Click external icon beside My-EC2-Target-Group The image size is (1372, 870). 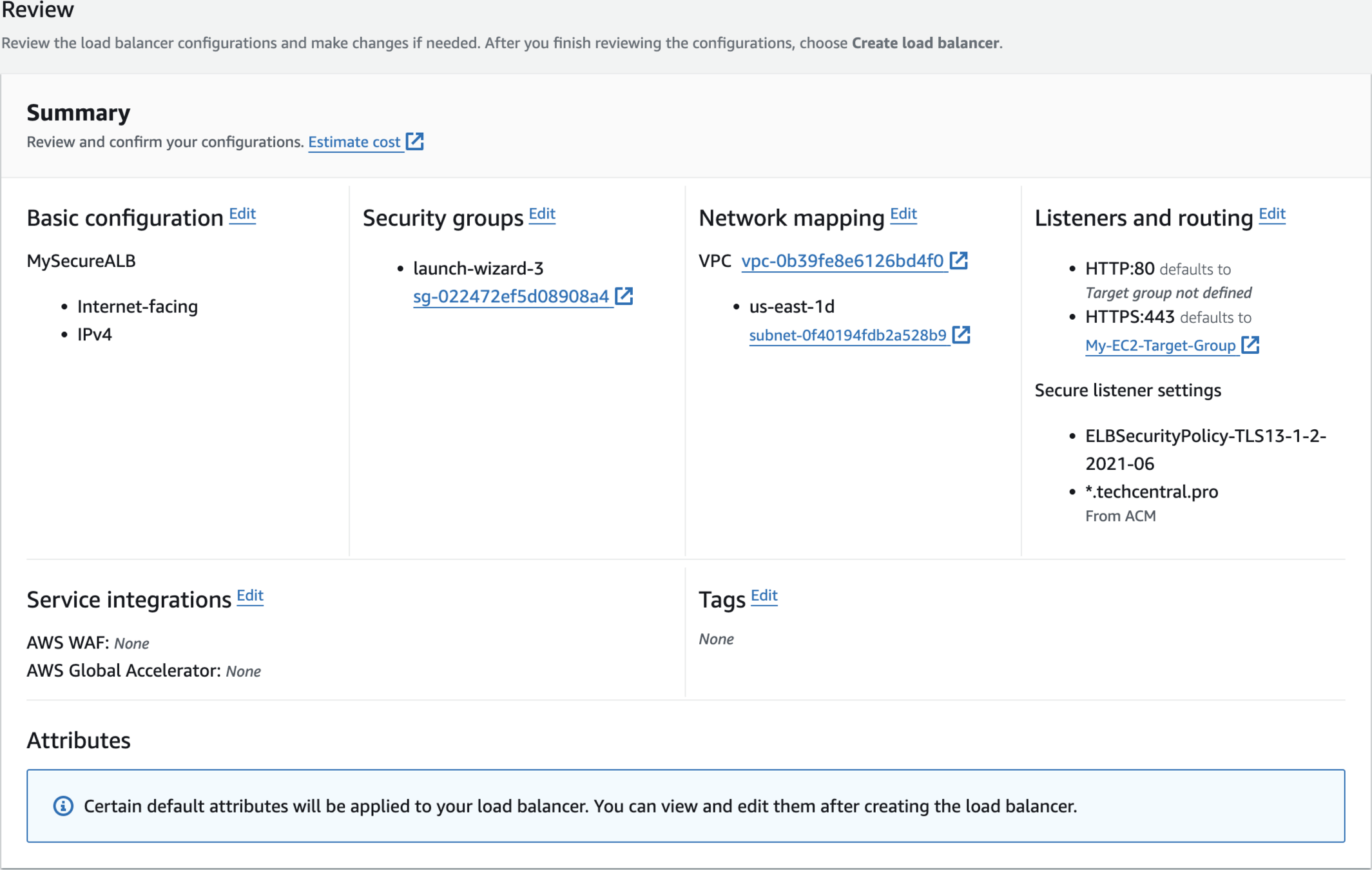pos(1250,345)
